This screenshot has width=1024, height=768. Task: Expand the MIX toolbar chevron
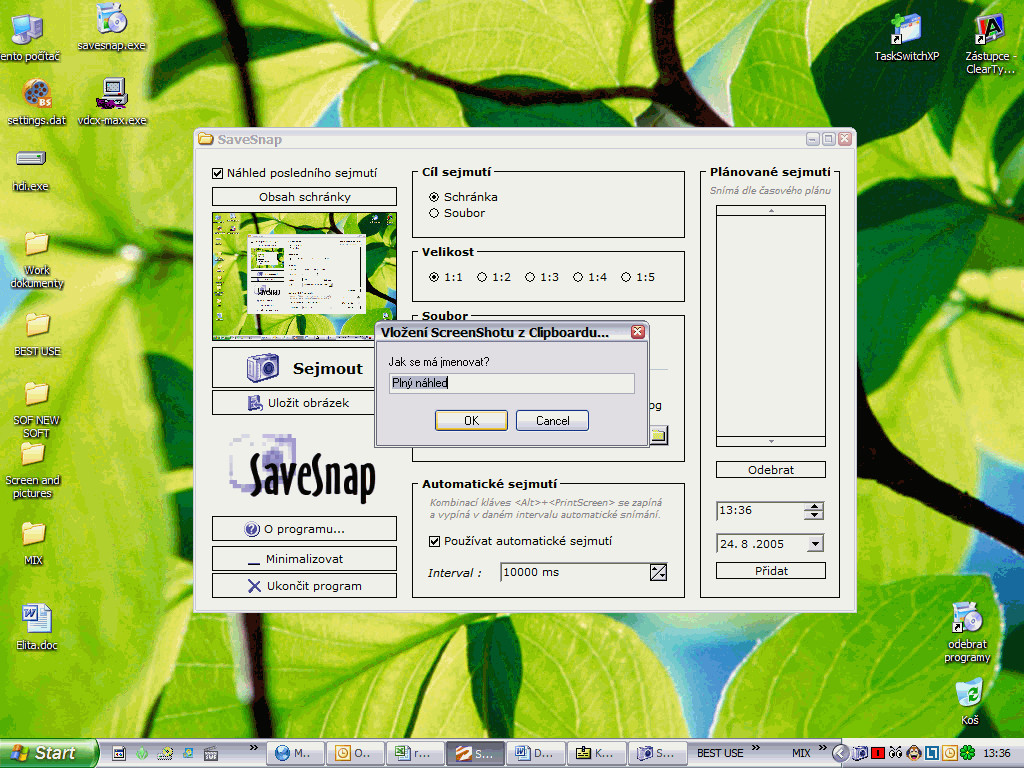(822, 748)
